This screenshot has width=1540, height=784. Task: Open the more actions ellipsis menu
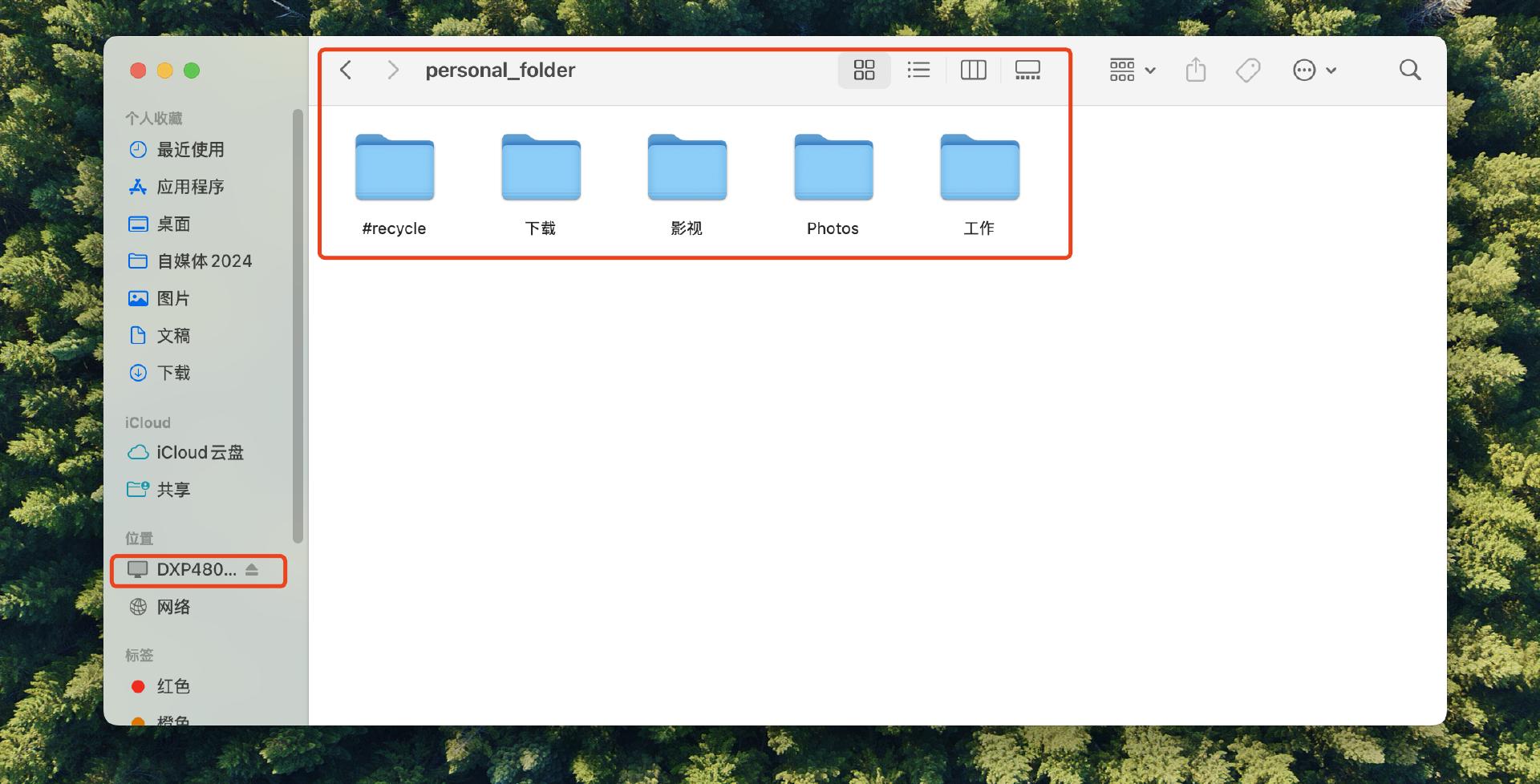[1314, 70]
